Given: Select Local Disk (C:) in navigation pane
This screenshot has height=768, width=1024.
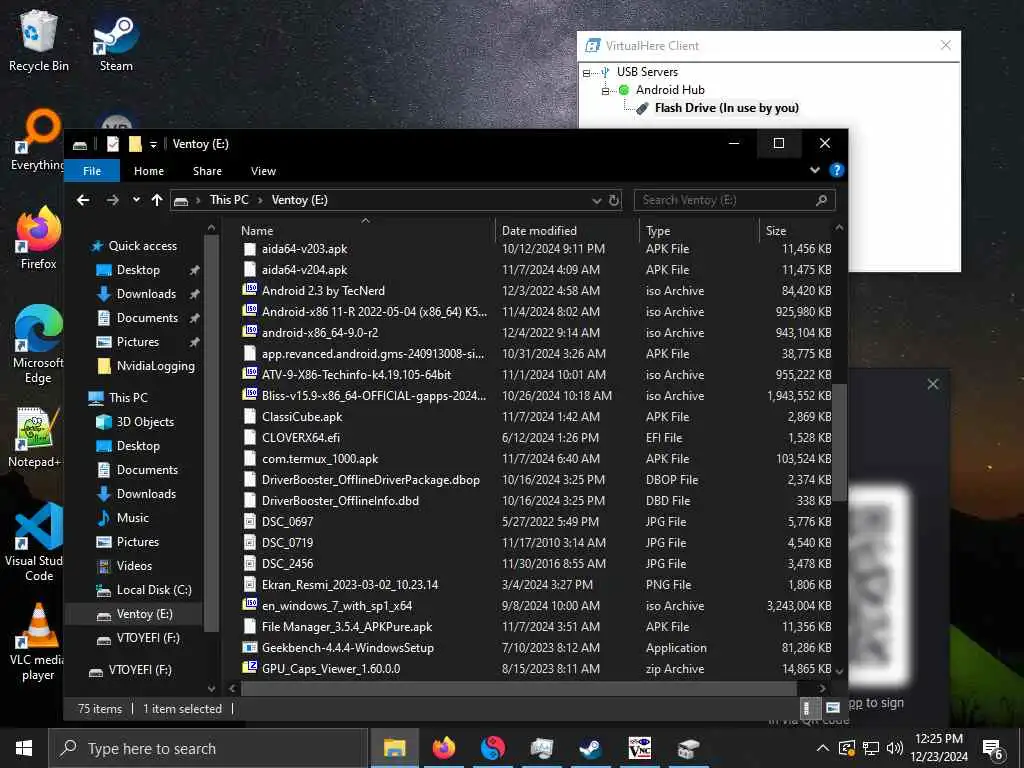Looking at the screenshot, I should click(154, 590).
